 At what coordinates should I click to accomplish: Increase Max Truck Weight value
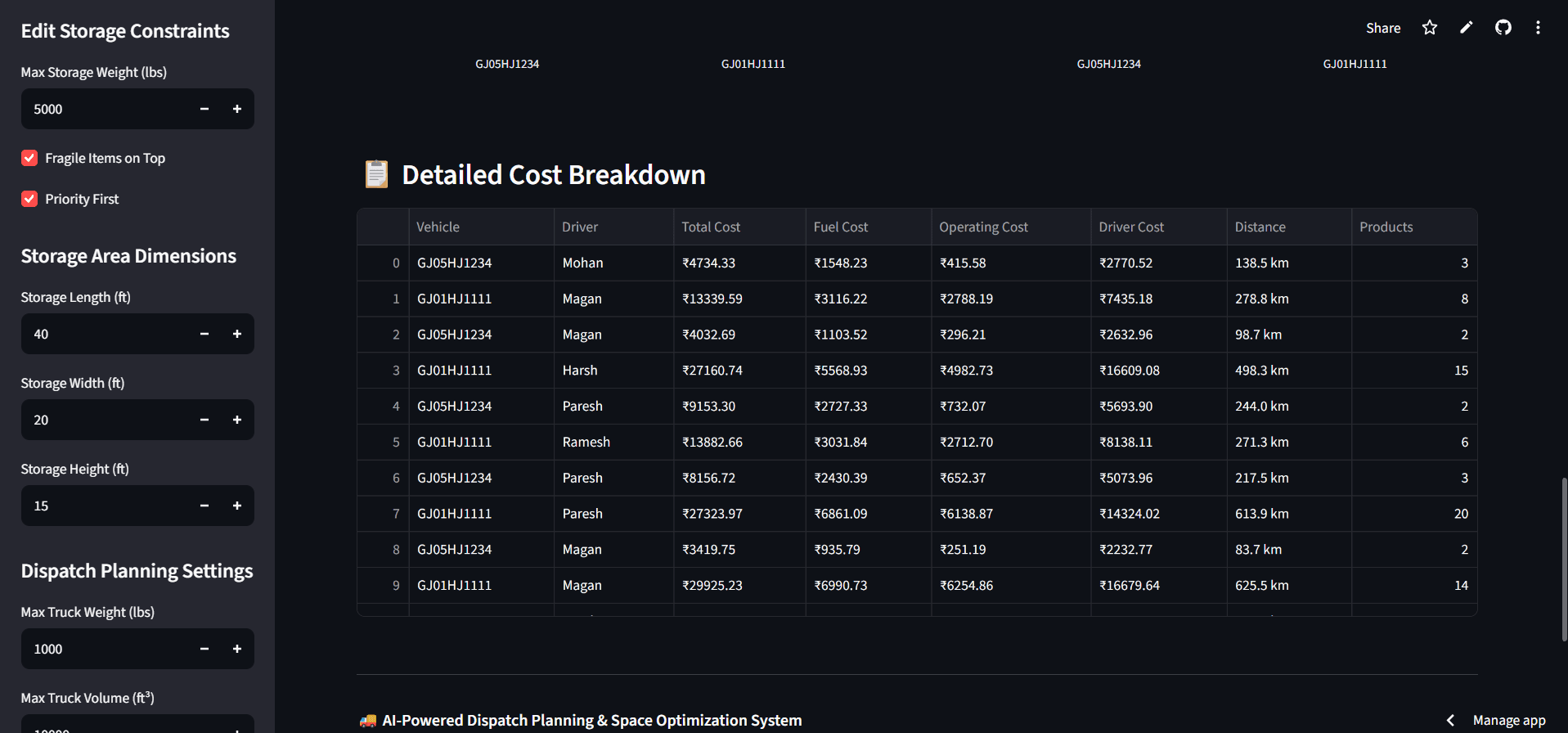click(x=237, y=649)
